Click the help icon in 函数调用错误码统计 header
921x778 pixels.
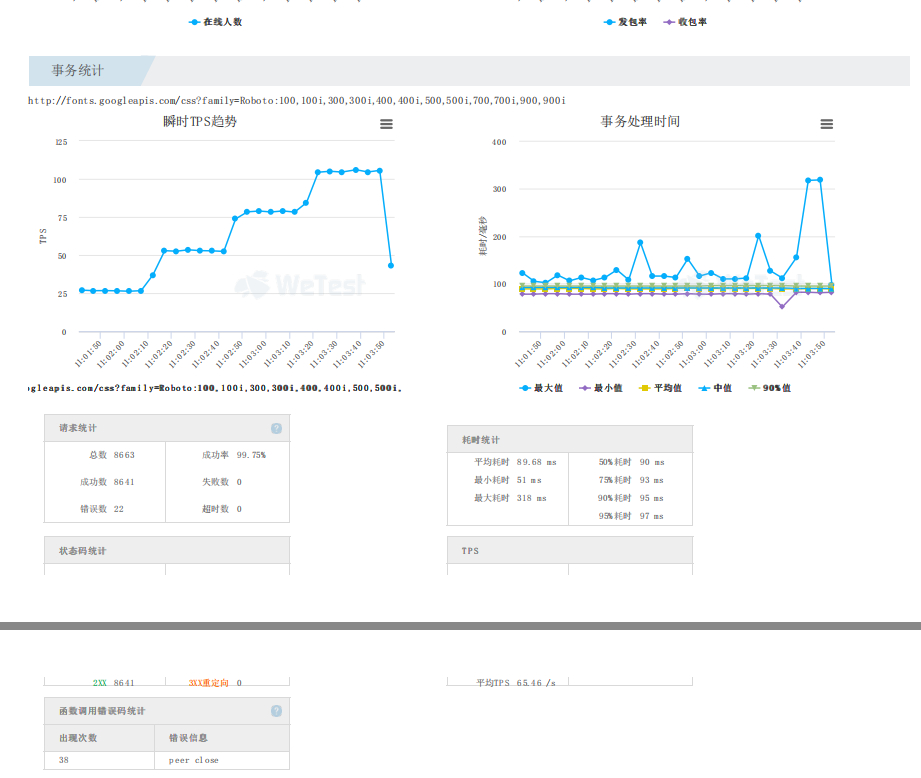pyautogui.click(x=276, y=710)
